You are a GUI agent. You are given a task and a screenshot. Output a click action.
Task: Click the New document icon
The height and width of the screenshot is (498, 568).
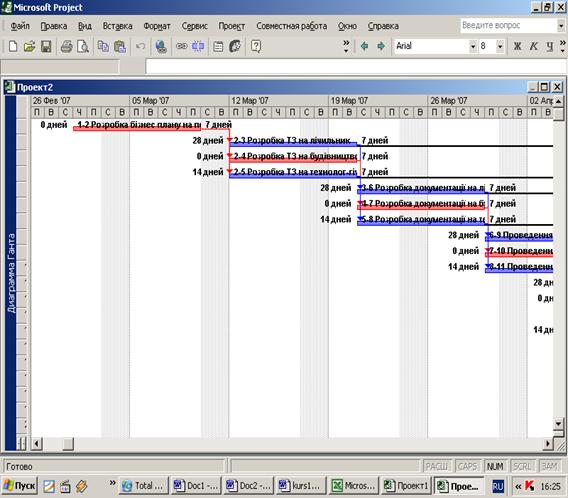click(x=13, y=46)
